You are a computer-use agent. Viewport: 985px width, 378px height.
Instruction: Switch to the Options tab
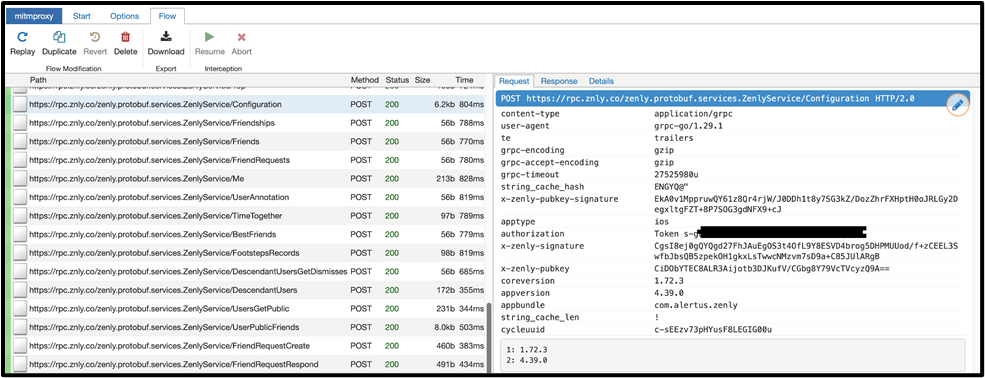point(124,16)
